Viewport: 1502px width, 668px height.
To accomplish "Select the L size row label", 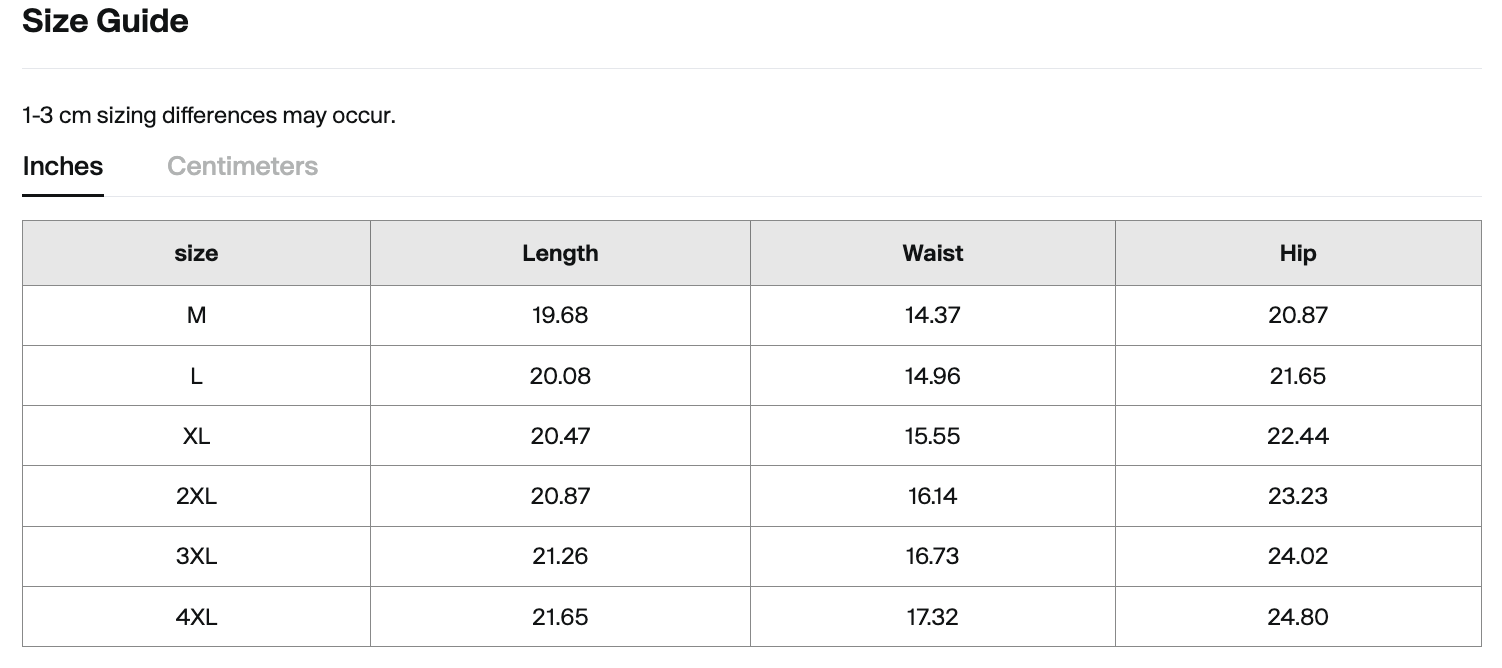I will (x=196, y=376).
